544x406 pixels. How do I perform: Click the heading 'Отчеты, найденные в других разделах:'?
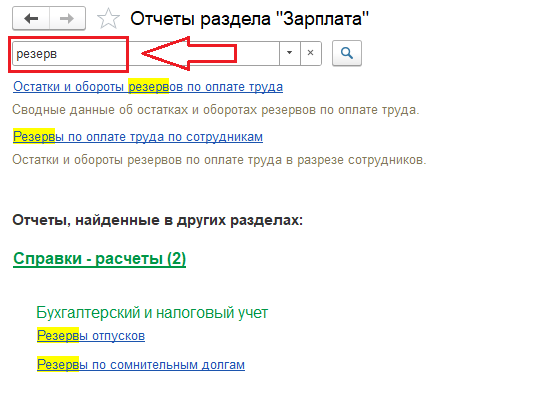click(158, 220)
